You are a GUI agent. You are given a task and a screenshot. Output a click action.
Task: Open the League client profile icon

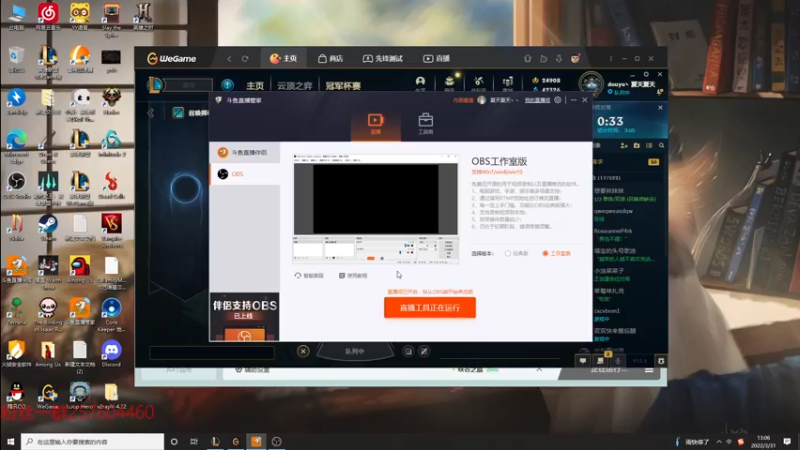coord(420,82)
